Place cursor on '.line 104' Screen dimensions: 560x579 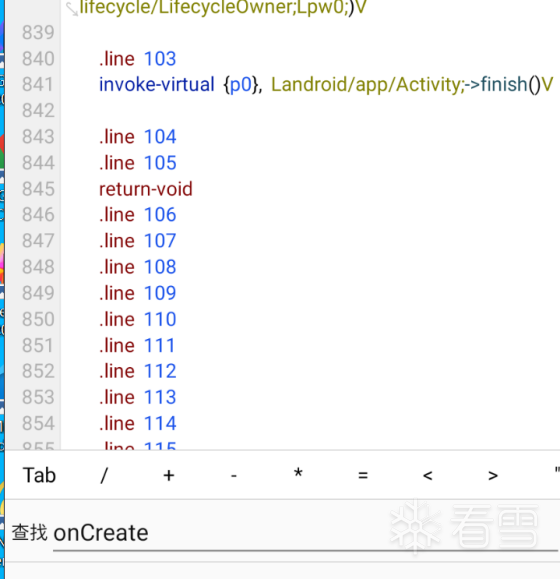138,137
